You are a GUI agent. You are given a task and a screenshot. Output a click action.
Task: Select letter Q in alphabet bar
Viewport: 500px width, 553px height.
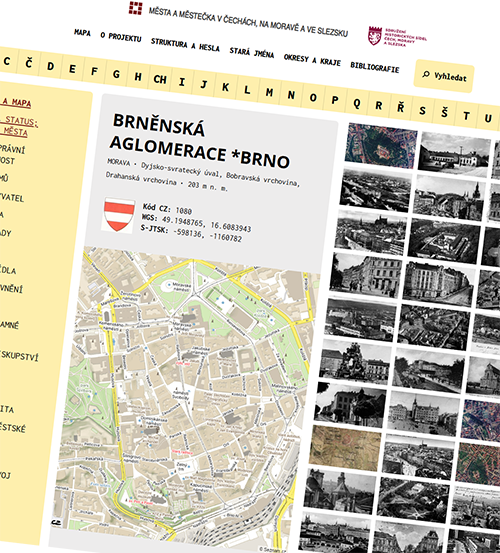pyautogui.click(x=356, y=103)
